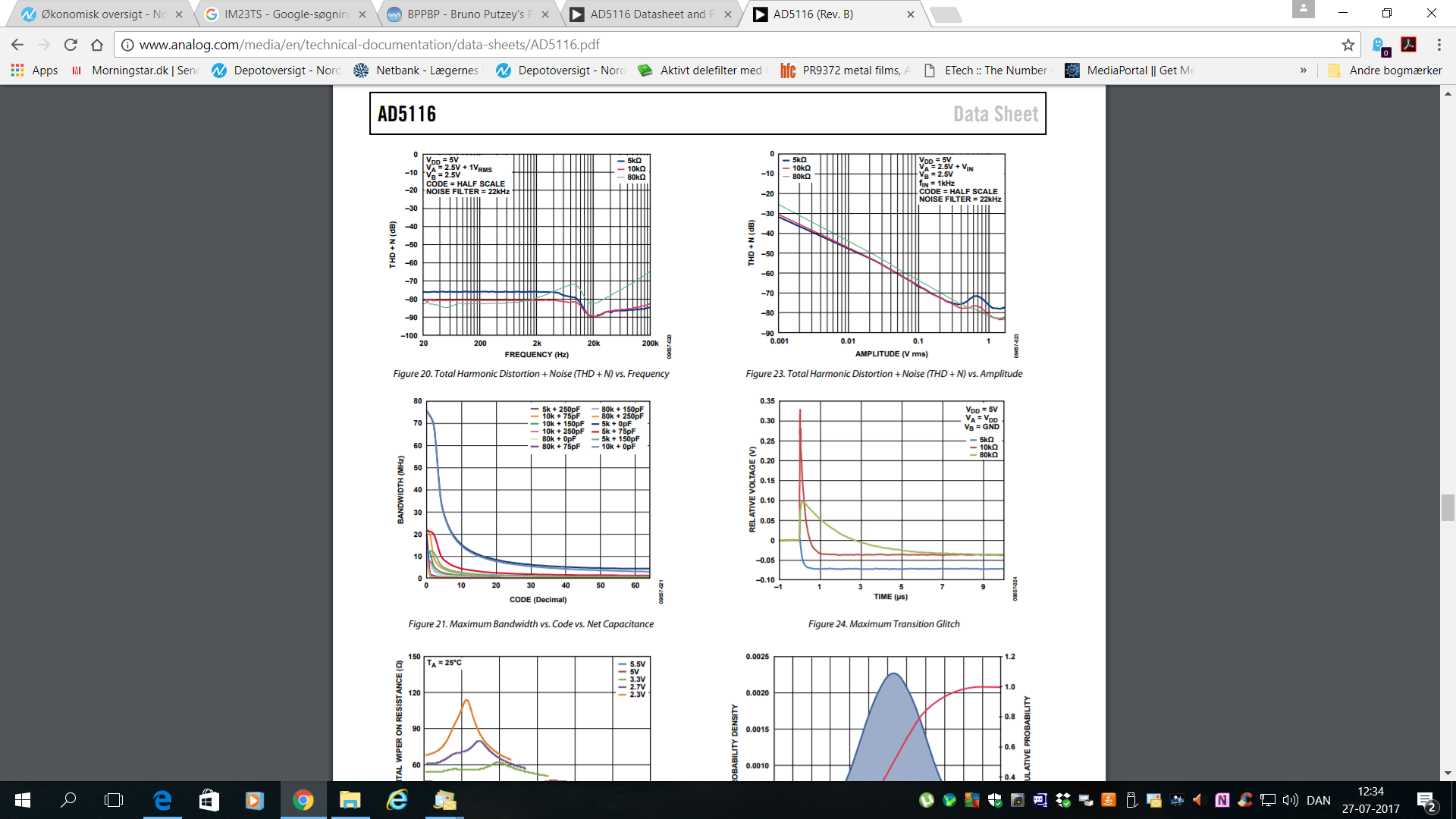The height and width of the screenshot is (819, 1456).
Task: Expand hidden bookmarks overflow chevron
Action: (1304, 71)
